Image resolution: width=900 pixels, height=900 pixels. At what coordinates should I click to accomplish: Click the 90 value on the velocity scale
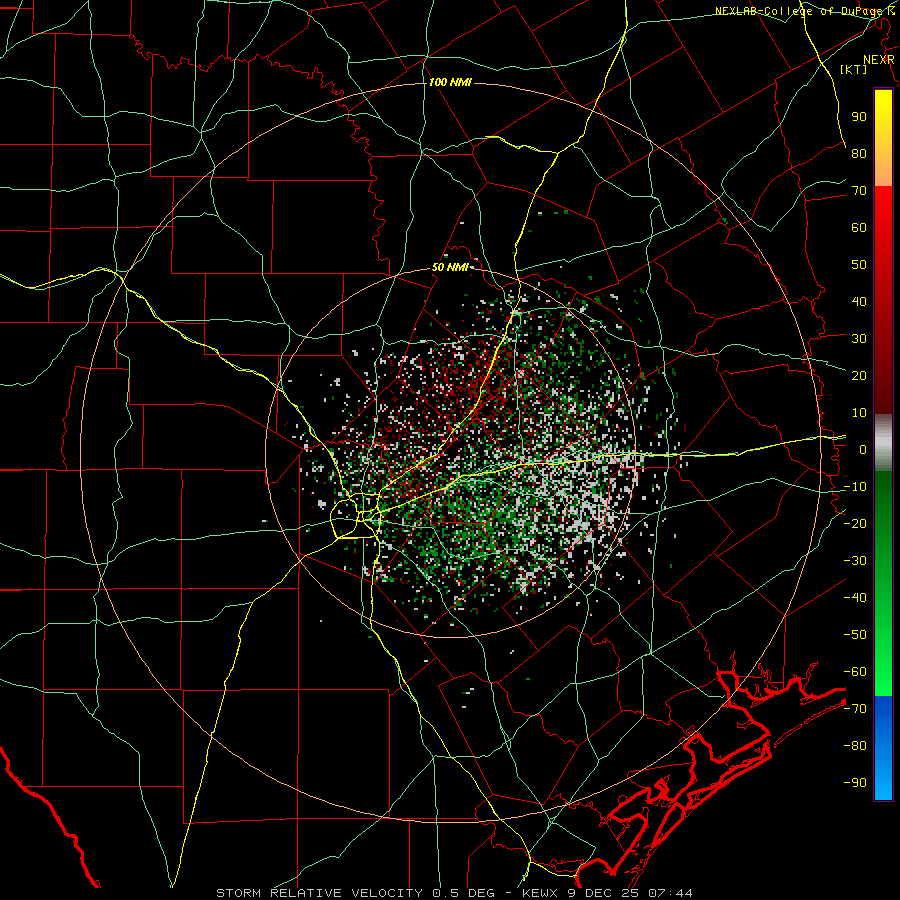click(859, 117)
